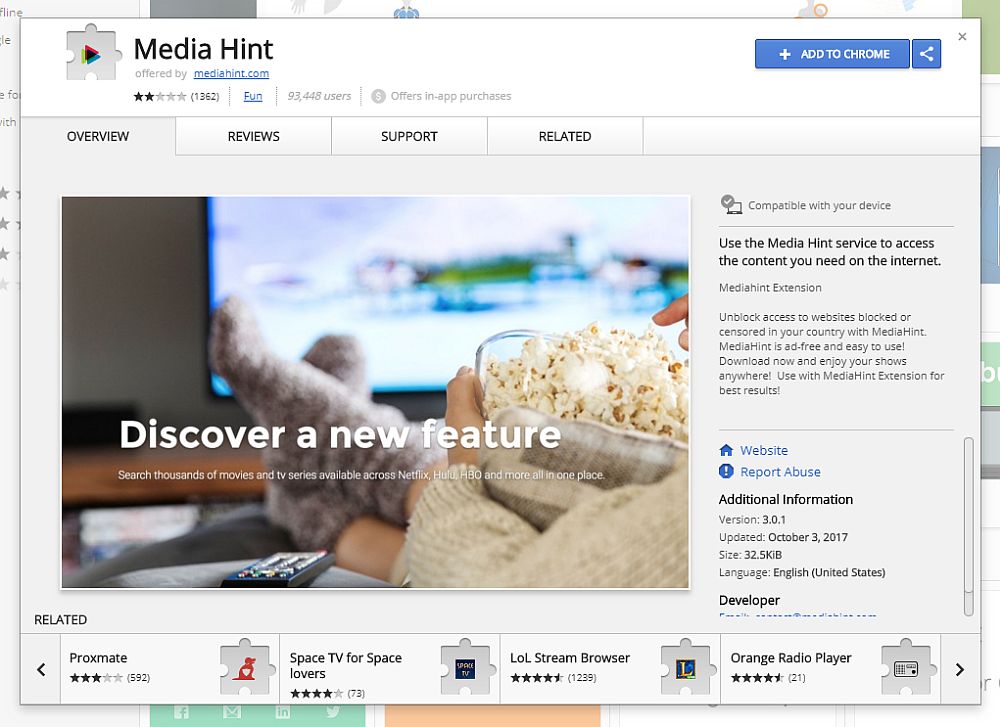1000x727 pixels.
Task: Click Add to Chrome button
Action: pos(832,54)
